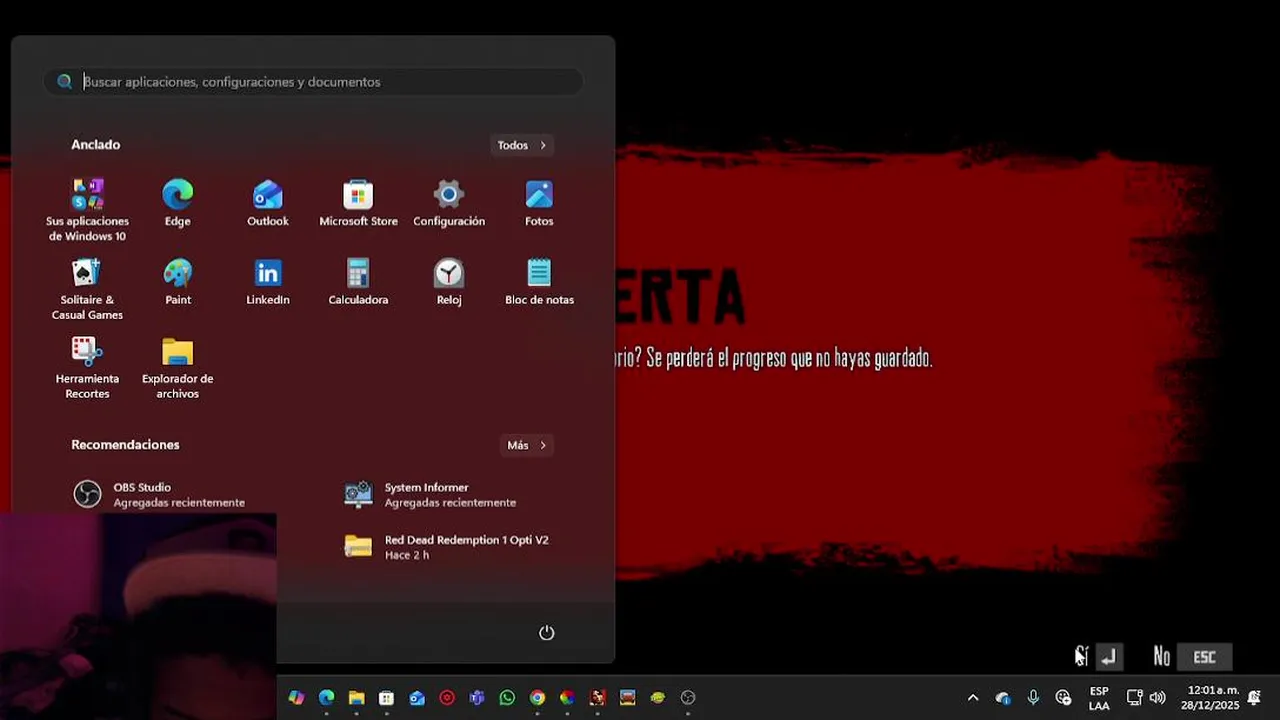The width and height of the screenshot is (1280, 720).
Task: Open Bloc de notas
Action: point(539,282)
